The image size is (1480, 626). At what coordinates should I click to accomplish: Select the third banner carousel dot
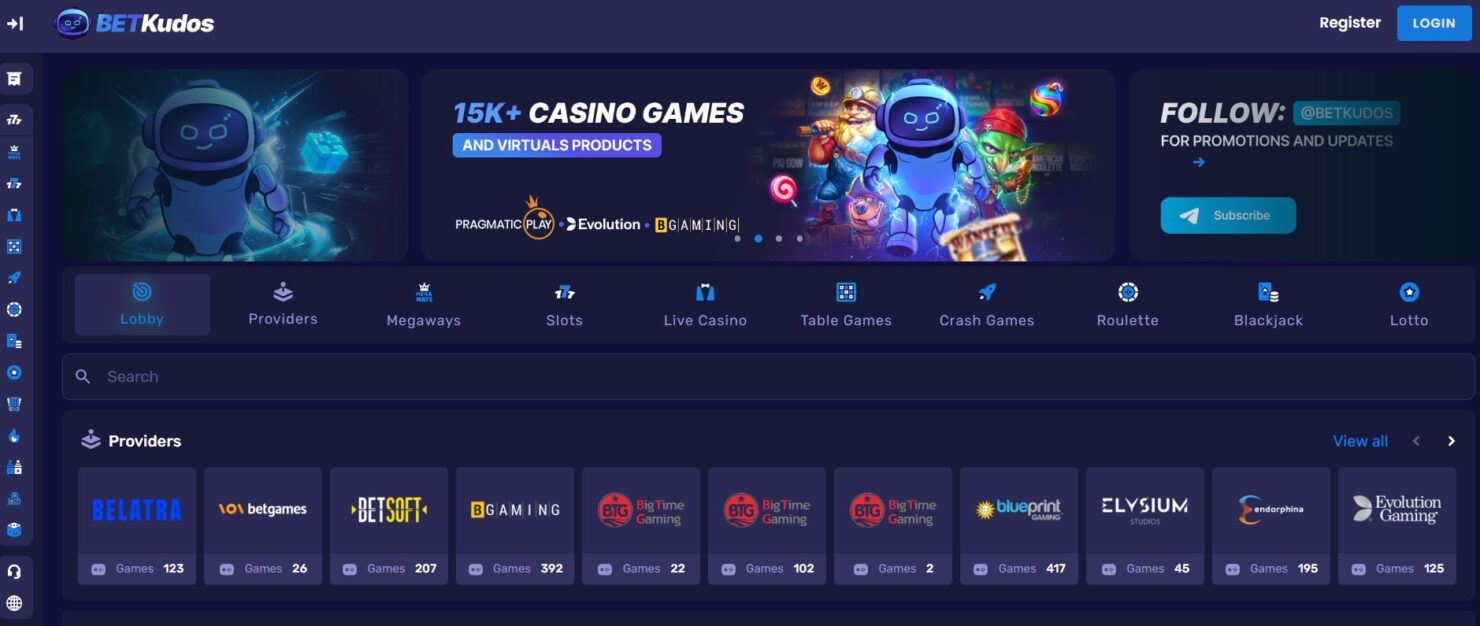[779, 239]
